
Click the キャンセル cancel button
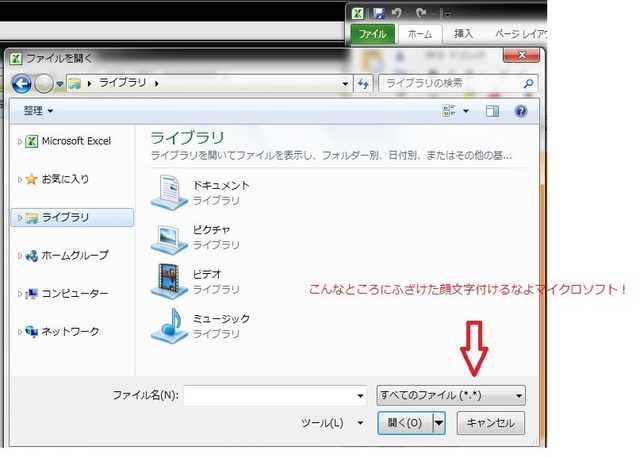point(491,423)
